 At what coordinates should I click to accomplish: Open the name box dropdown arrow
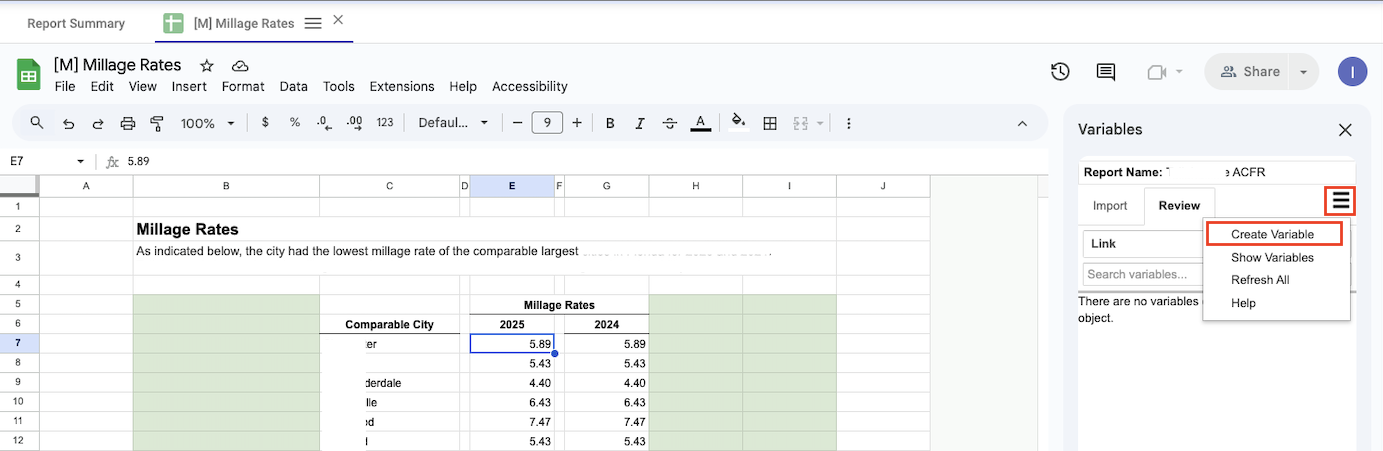(80, 161)
